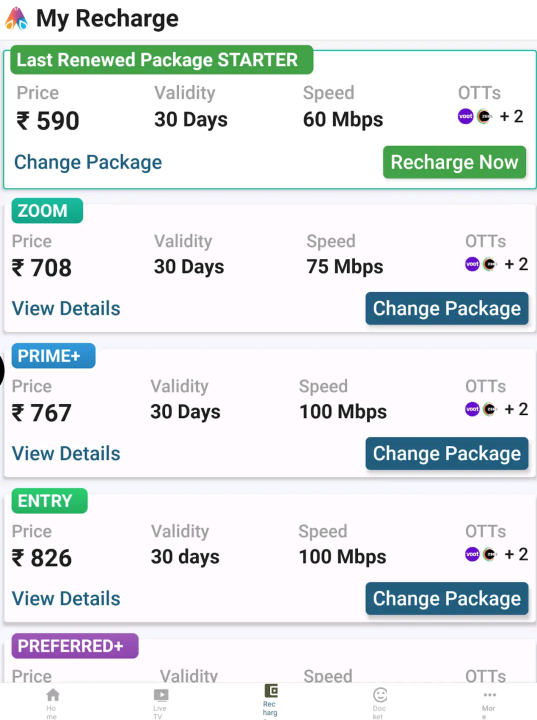The image size is (537, 720).
Task: Change package to ENTRY plan
Action: click(447, 598)
